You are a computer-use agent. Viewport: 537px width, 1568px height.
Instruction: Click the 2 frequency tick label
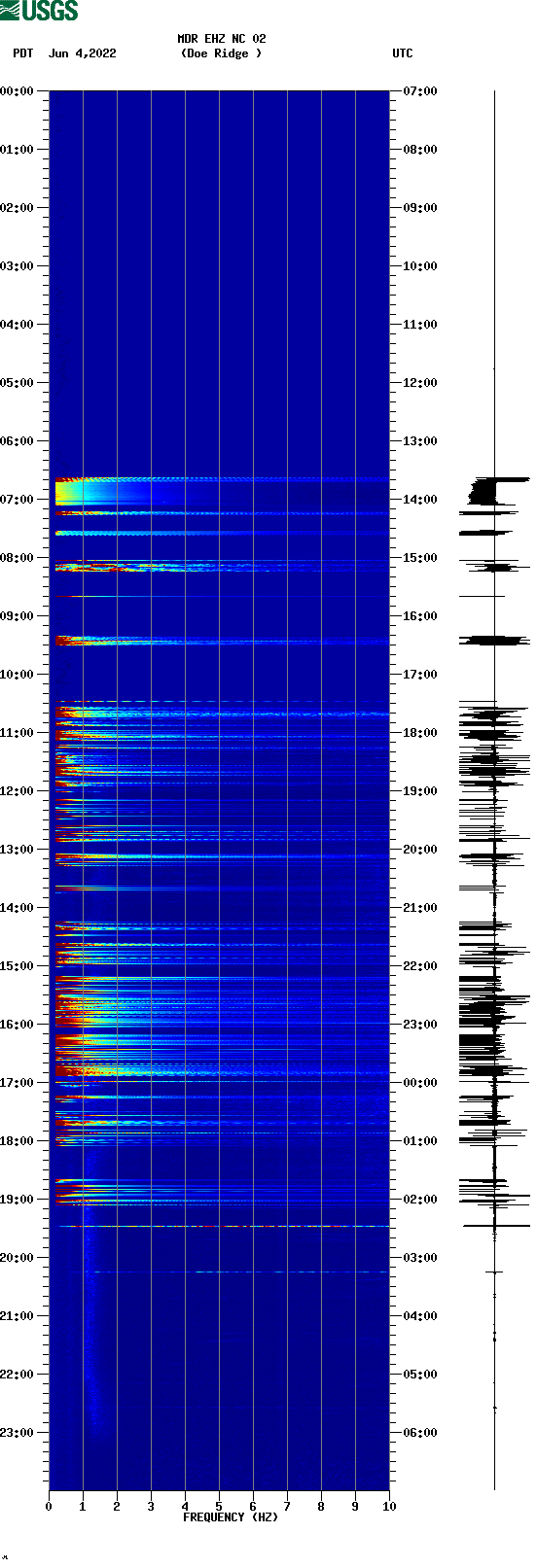point(117,1507)
